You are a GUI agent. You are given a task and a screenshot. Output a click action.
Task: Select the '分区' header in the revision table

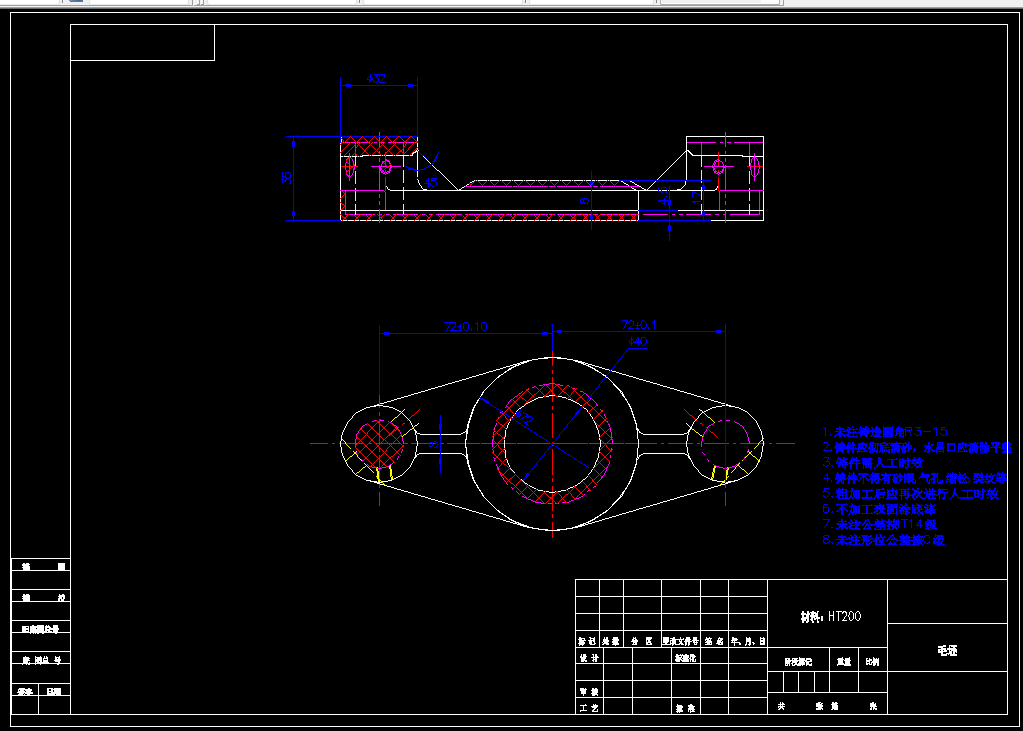tap(642, 641)
